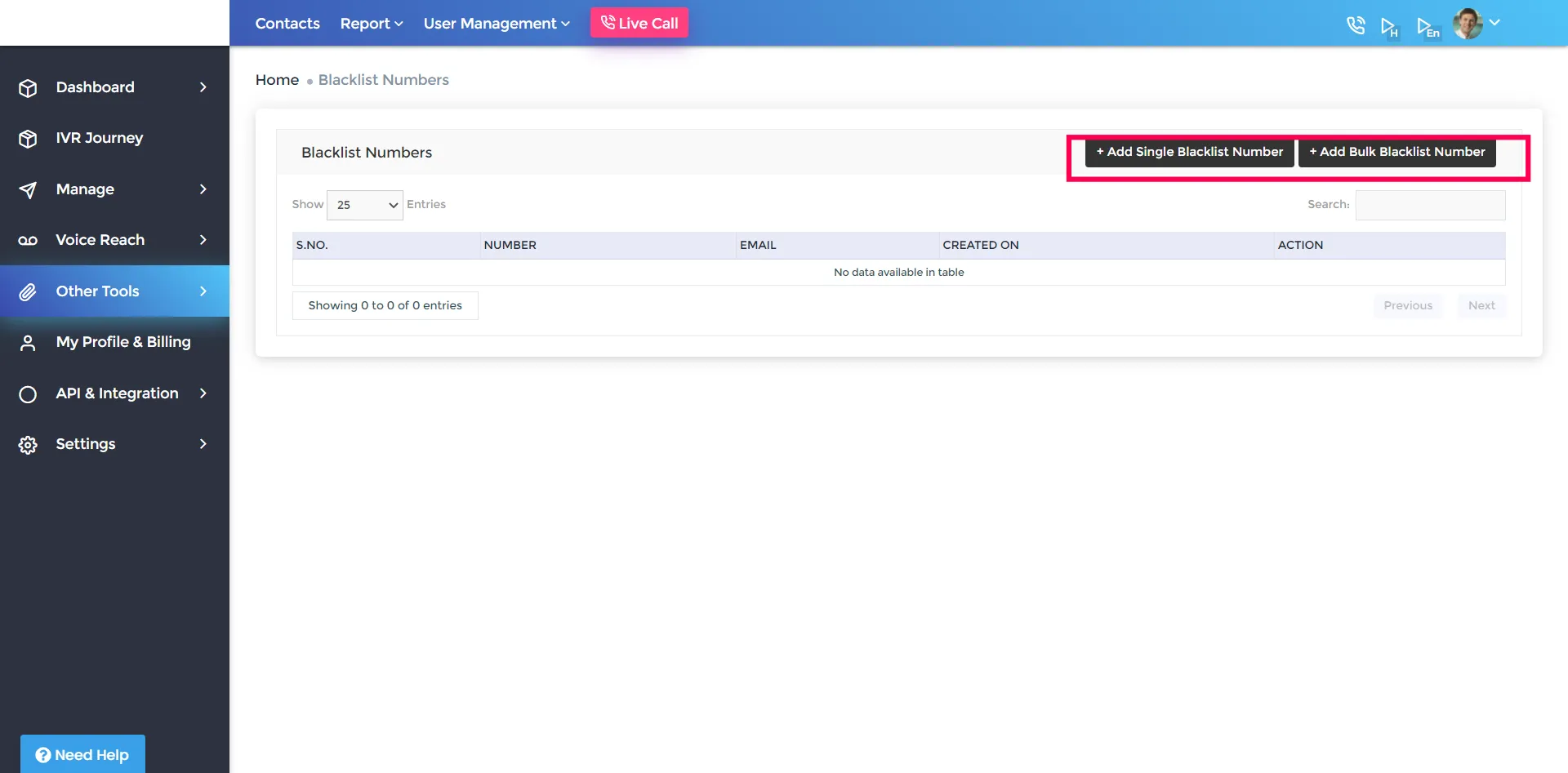
Task: Click the IVR Journey cube icon
Action: pyautogui.click(x=28, y=139)
